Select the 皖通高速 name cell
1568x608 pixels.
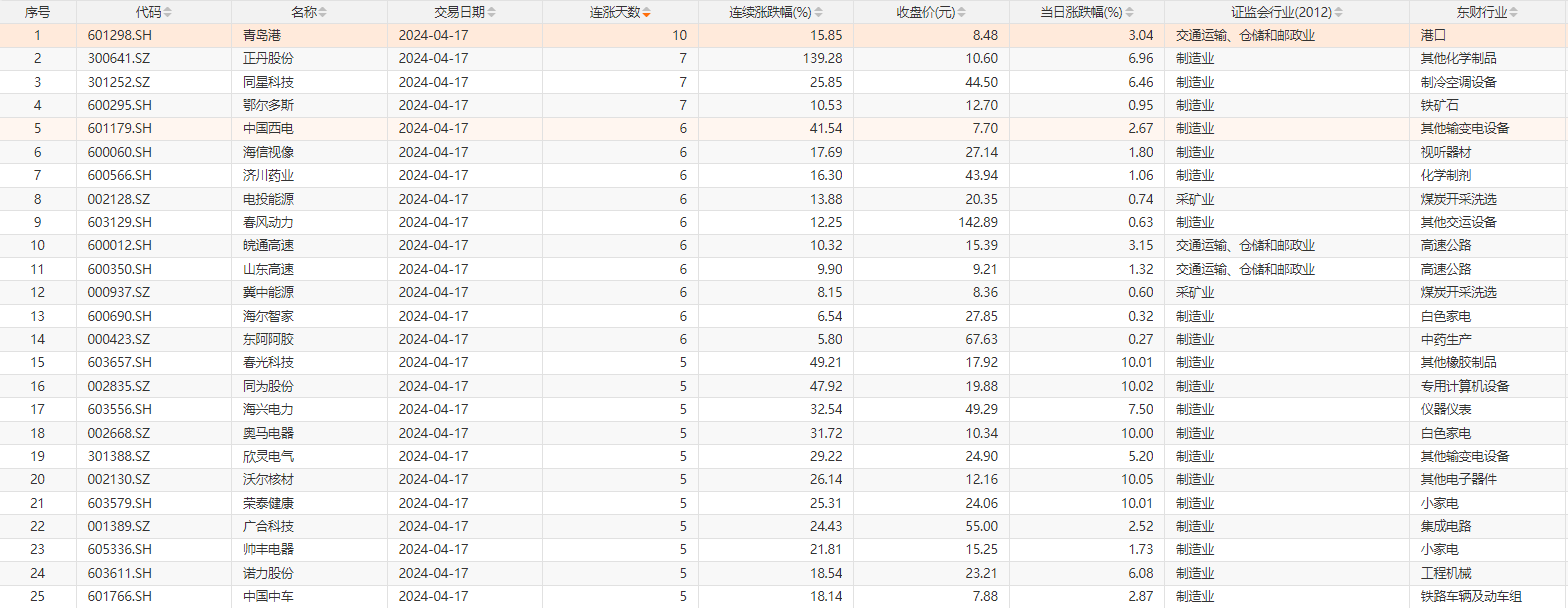pos(309,246)
